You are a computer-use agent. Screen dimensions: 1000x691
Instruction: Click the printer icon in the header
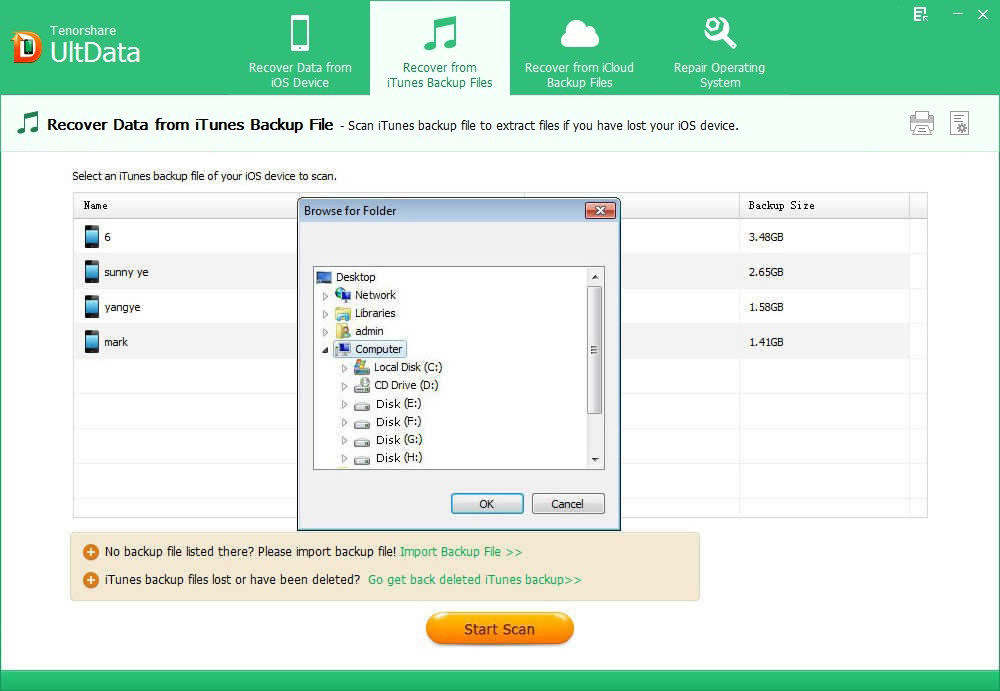pos(922,123)
